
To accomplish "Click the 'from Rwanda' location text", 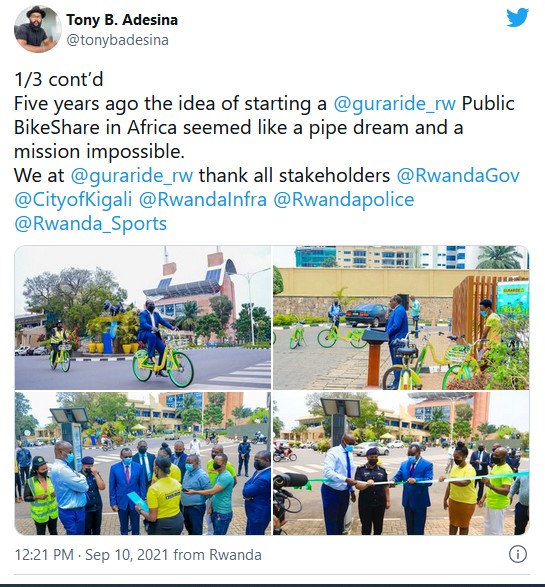I will coord(217,555).
